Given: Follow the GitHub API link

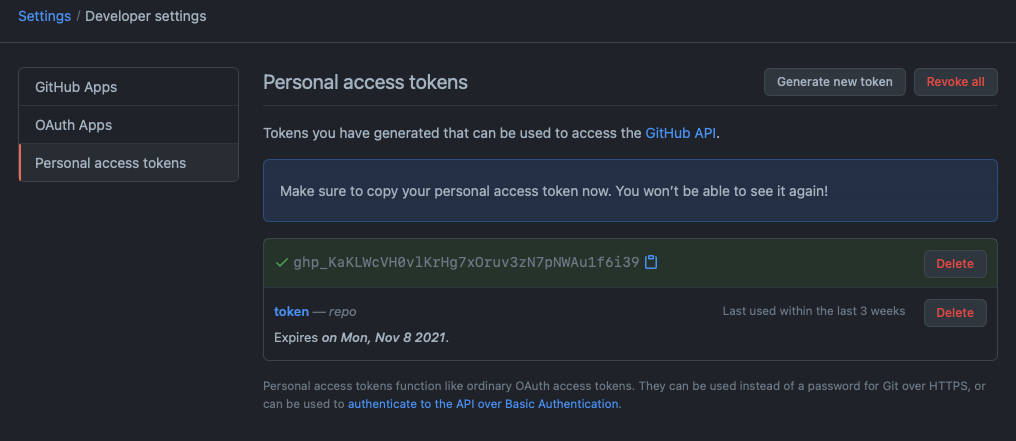Looking at the screenshot, I should [681, 133].
